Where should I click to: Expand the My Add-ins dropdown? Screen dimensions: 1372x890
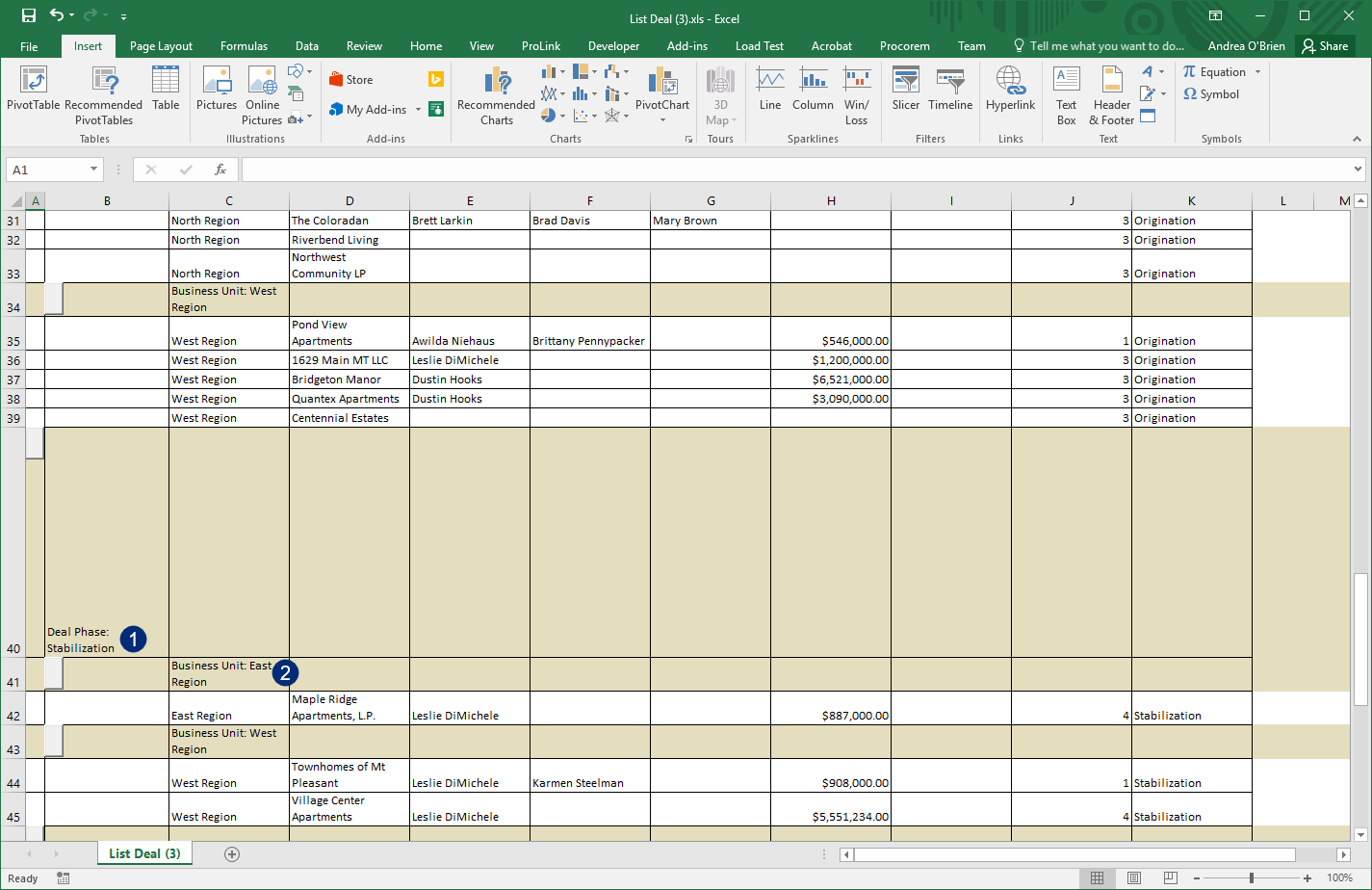click(418, 110)
